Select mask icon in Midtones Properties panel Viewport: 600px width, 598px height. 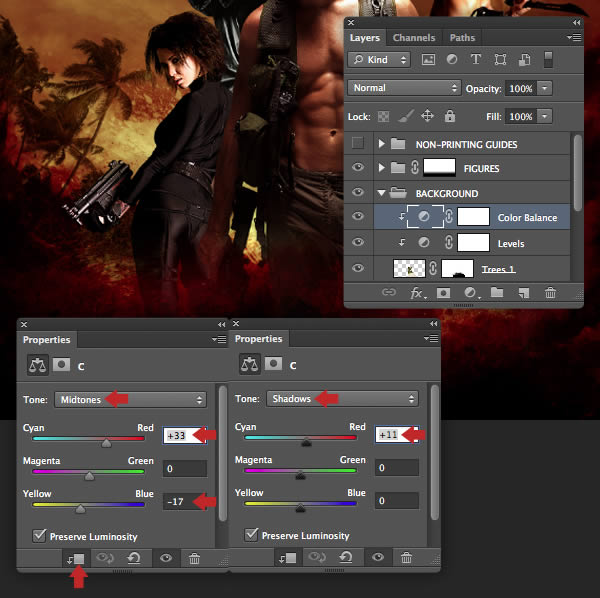click(61, 365)
